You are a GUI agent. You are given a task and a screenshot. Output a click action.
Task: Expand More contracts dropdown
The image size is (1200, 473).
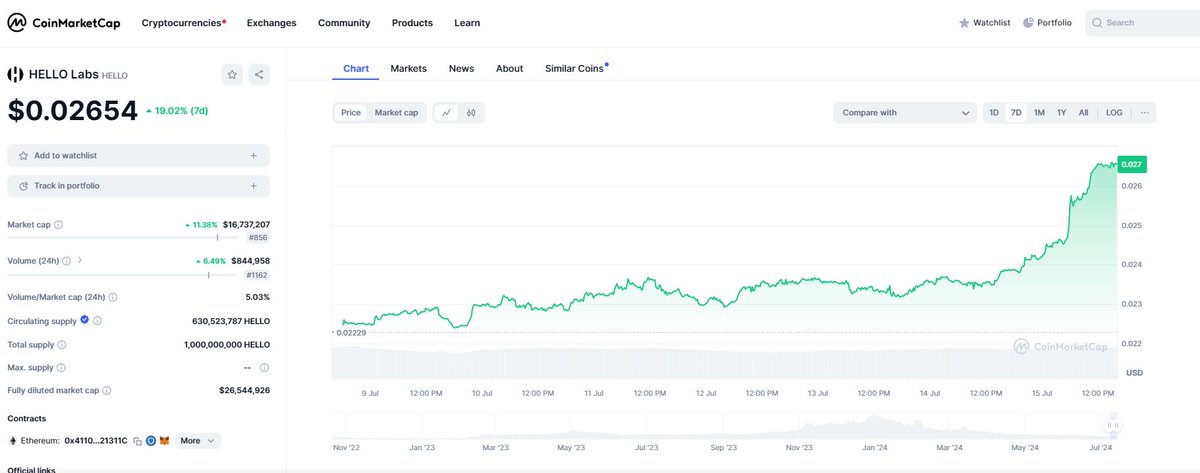pyautogui.click(x=199, y=441)
